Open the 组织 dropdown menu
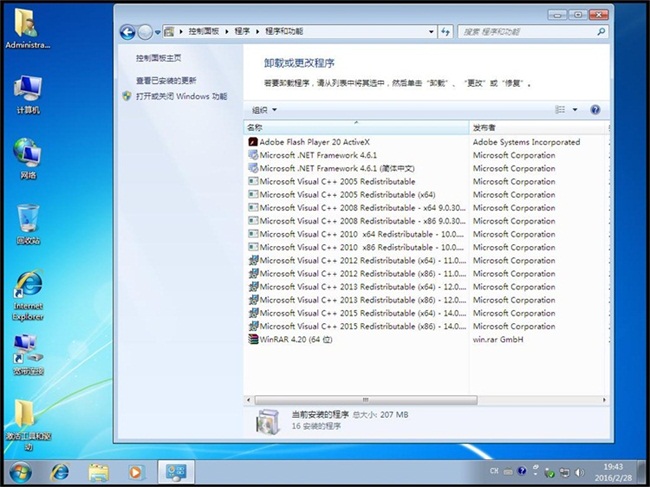 [x=264, y=110]
